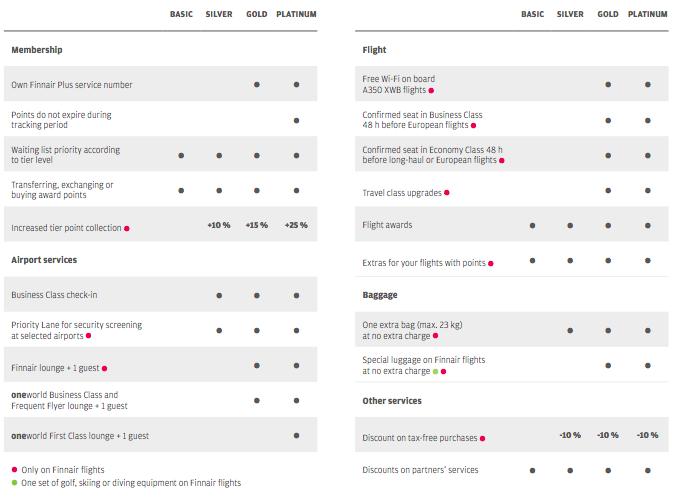The height and width of the screenshot is (497, 675).
Task: Select the SILVER column header in right table
Action: click(570, 14)
